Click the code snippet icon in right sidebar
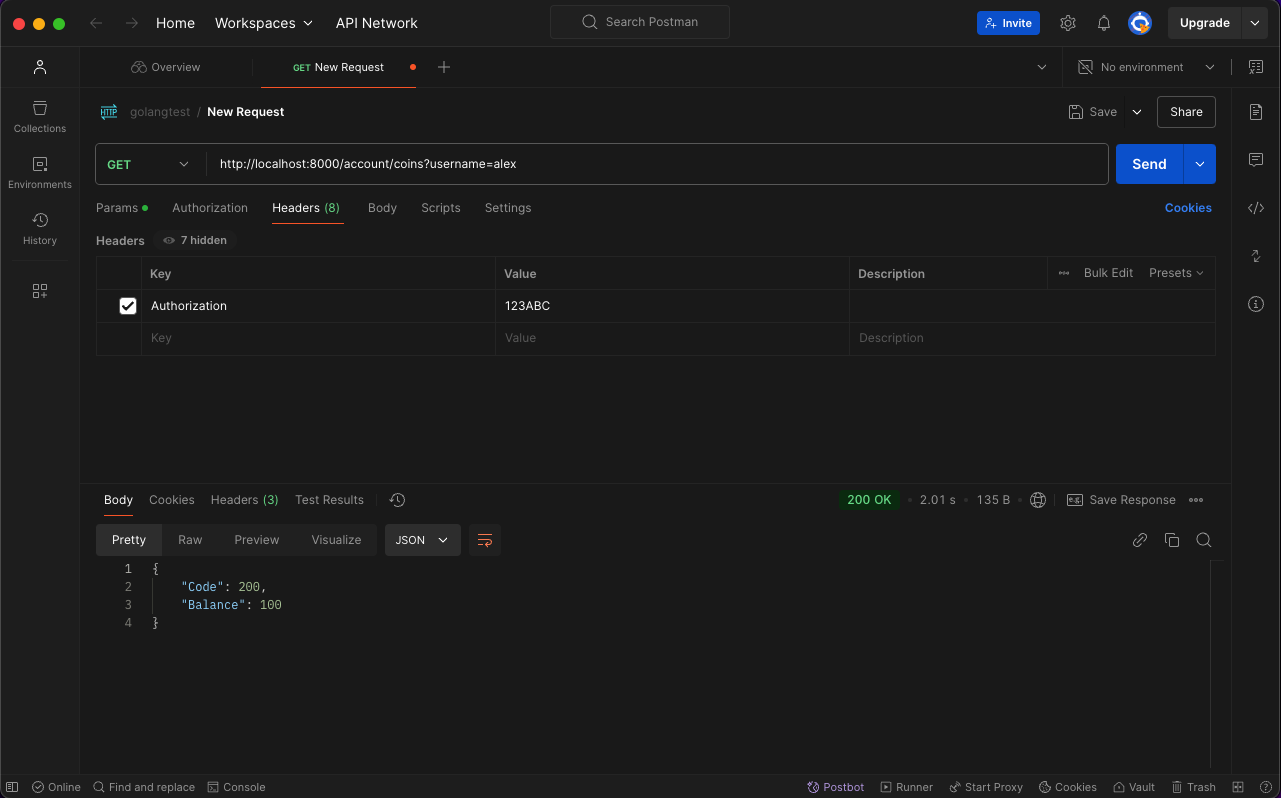 tap(1256, 208)
